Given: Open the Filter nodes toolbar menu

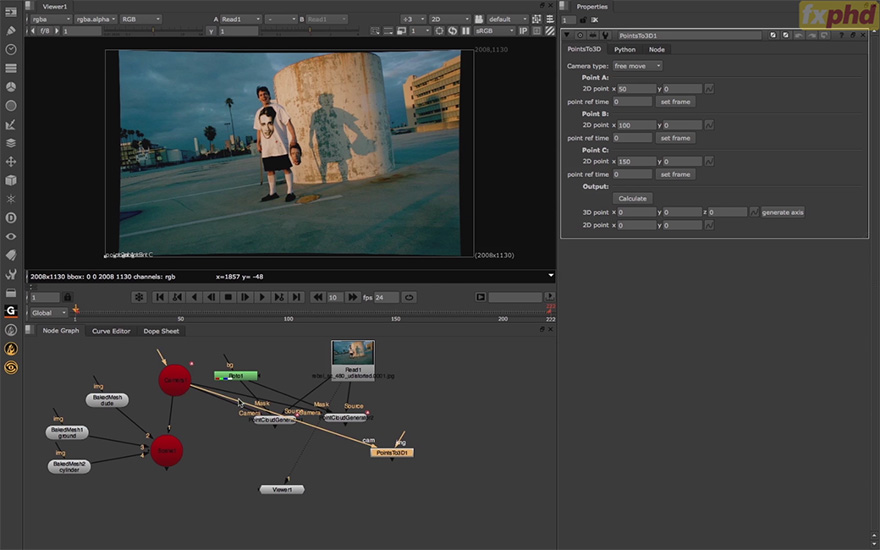Looking at the screenshot, I should pos(11,106).
